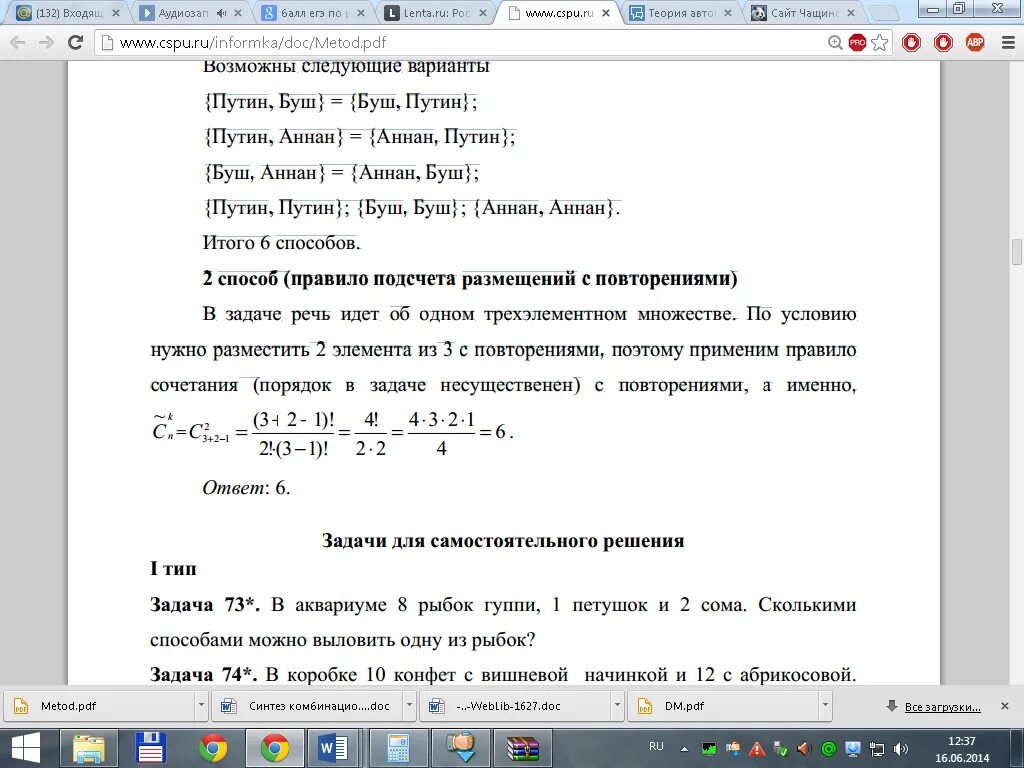Click the zoom magnifier icon in address bar
Image resolution: width=1024 pixels, height=768 pixels.
[835, 42]
